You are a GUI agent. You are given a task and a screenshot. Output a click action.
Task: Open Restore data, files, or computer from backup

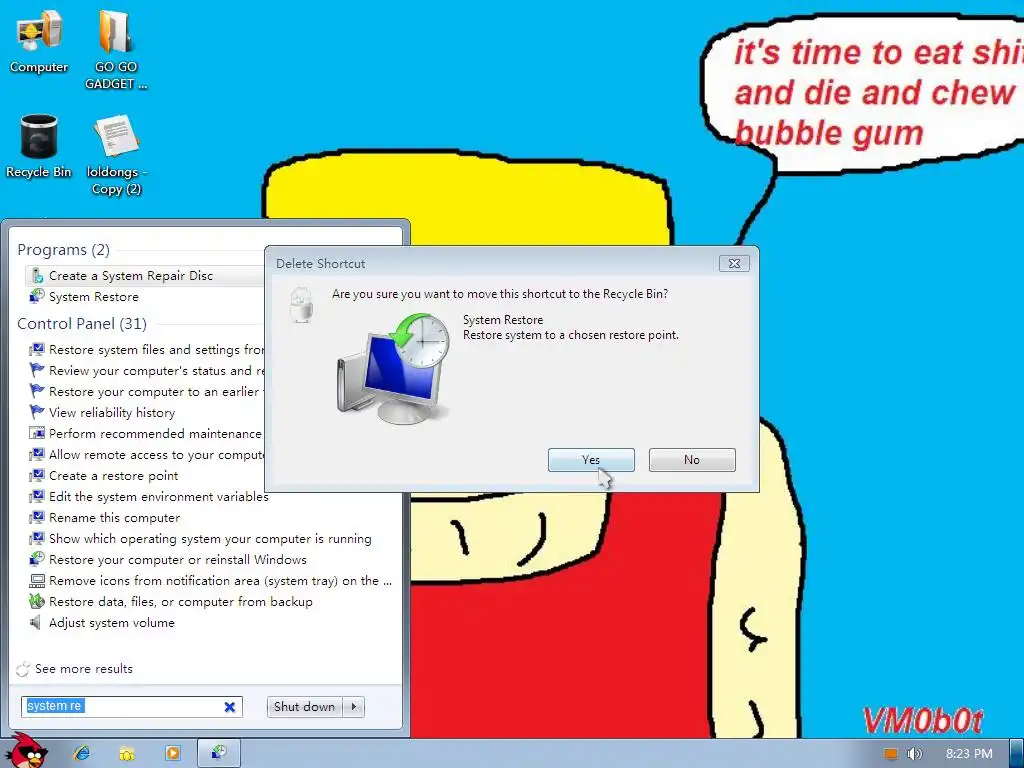[181, 601]
